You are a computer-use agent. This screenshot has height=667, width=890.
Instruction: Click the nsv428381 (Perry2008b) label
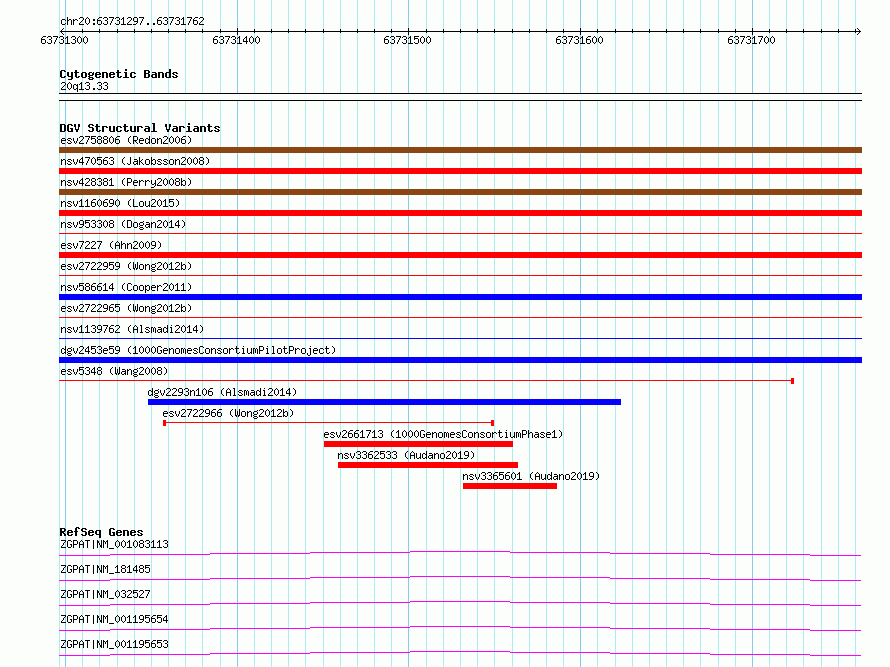[126, 182]
